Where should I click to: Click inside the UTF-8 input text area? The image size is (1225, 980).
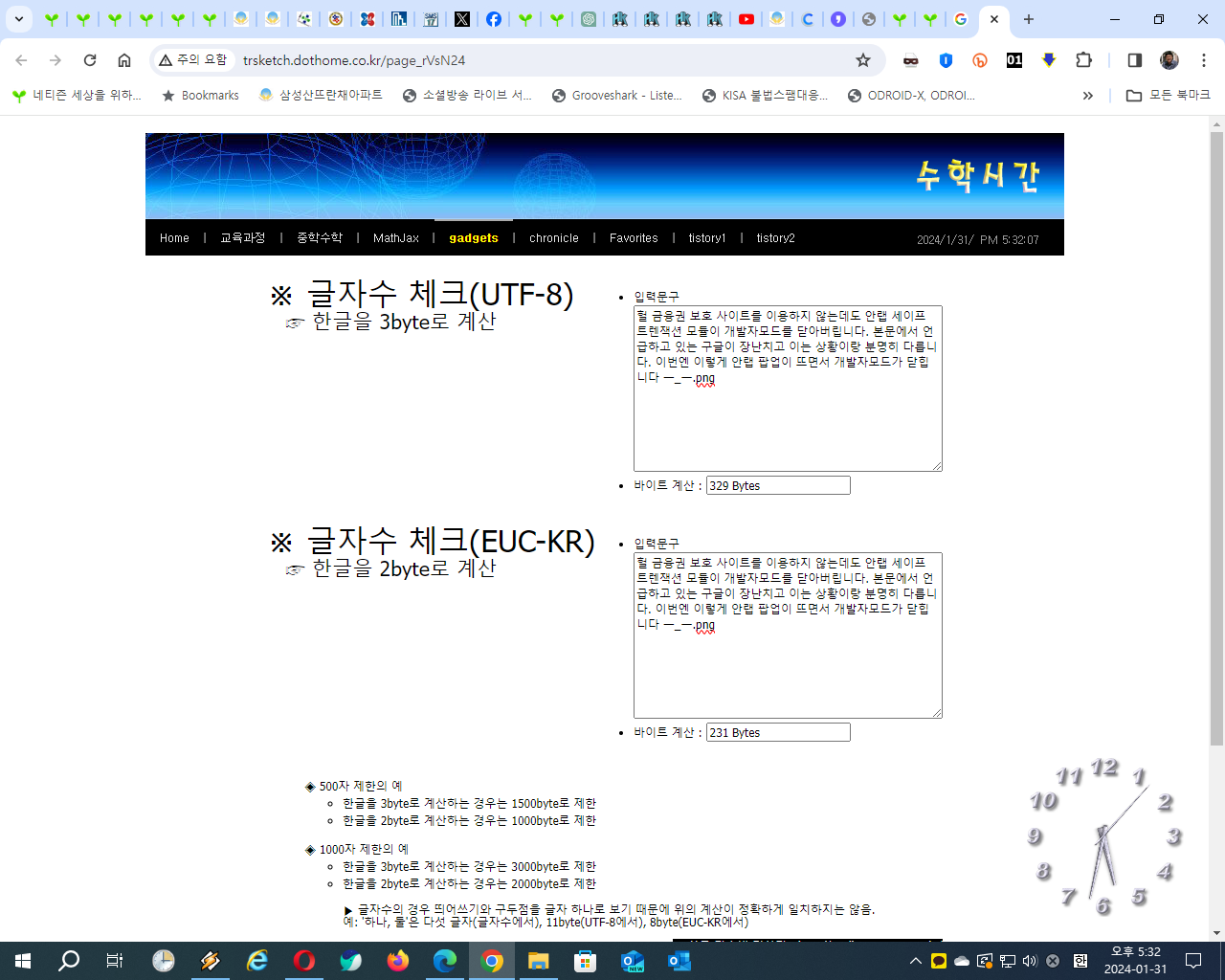coord(788,389)
